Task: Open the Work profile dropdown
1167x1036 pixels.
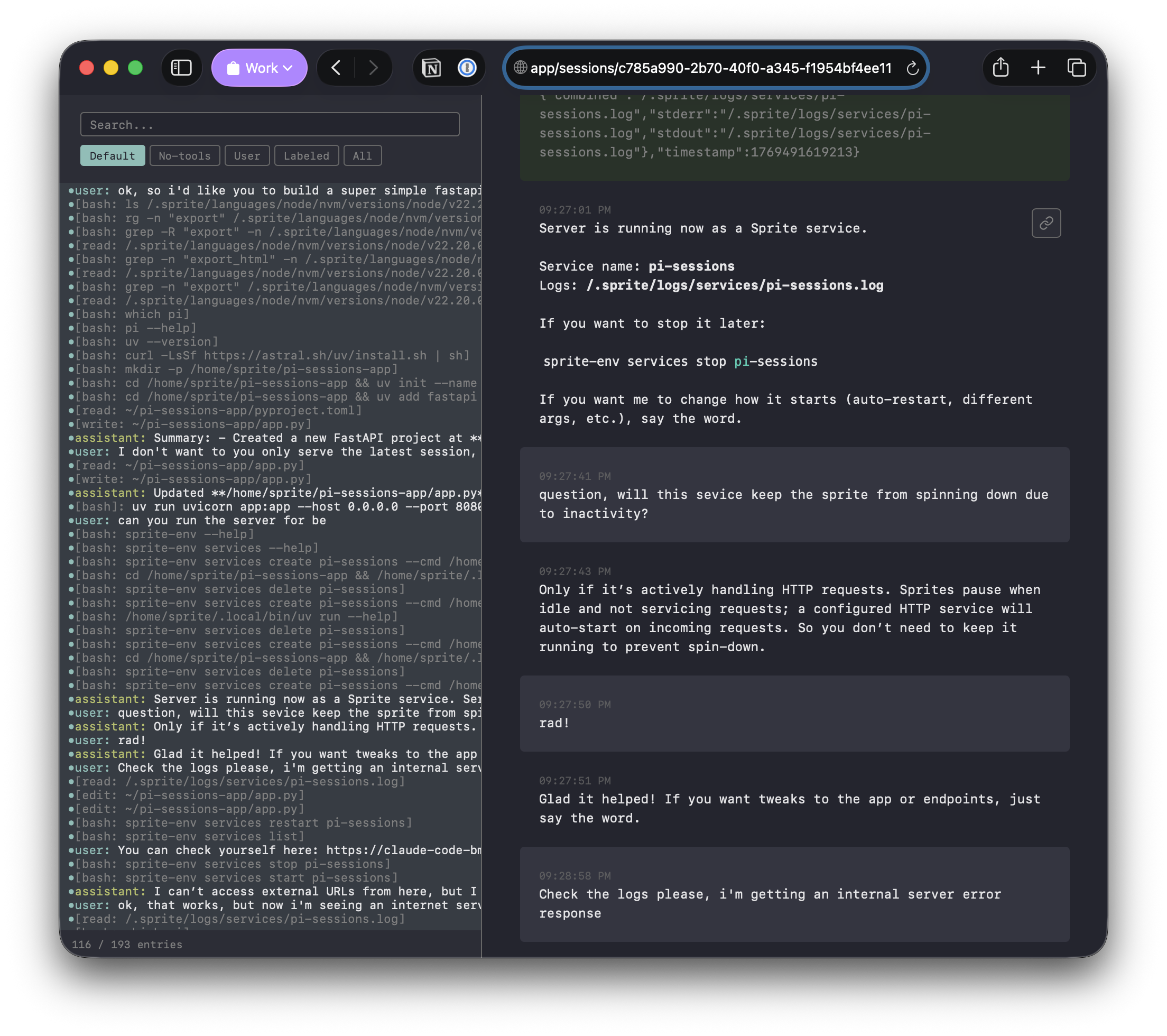Action: [x=259, y=68]
